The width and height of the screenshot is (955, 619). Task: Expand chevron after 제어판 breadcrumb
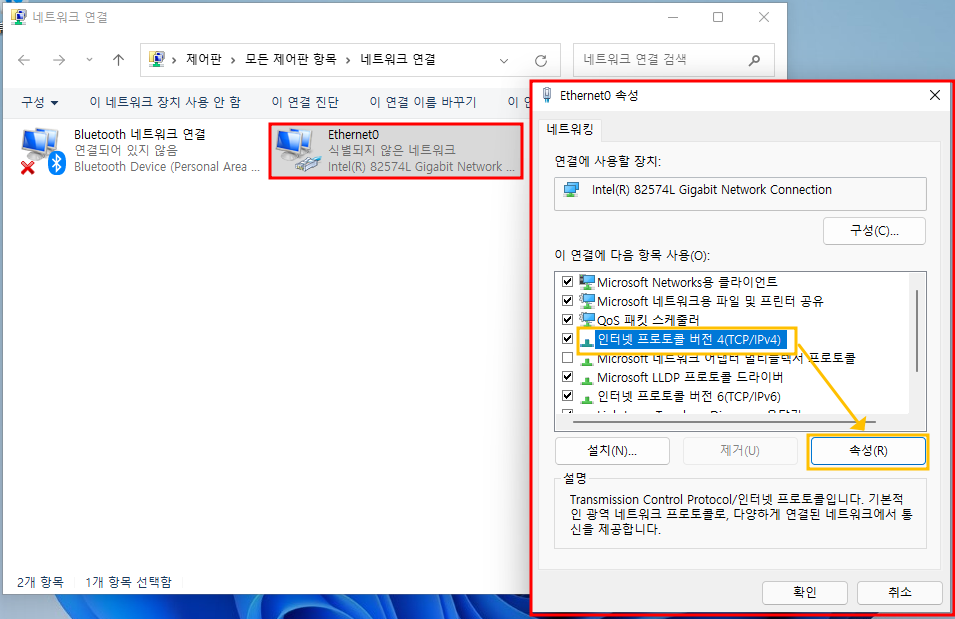point(233,60)
